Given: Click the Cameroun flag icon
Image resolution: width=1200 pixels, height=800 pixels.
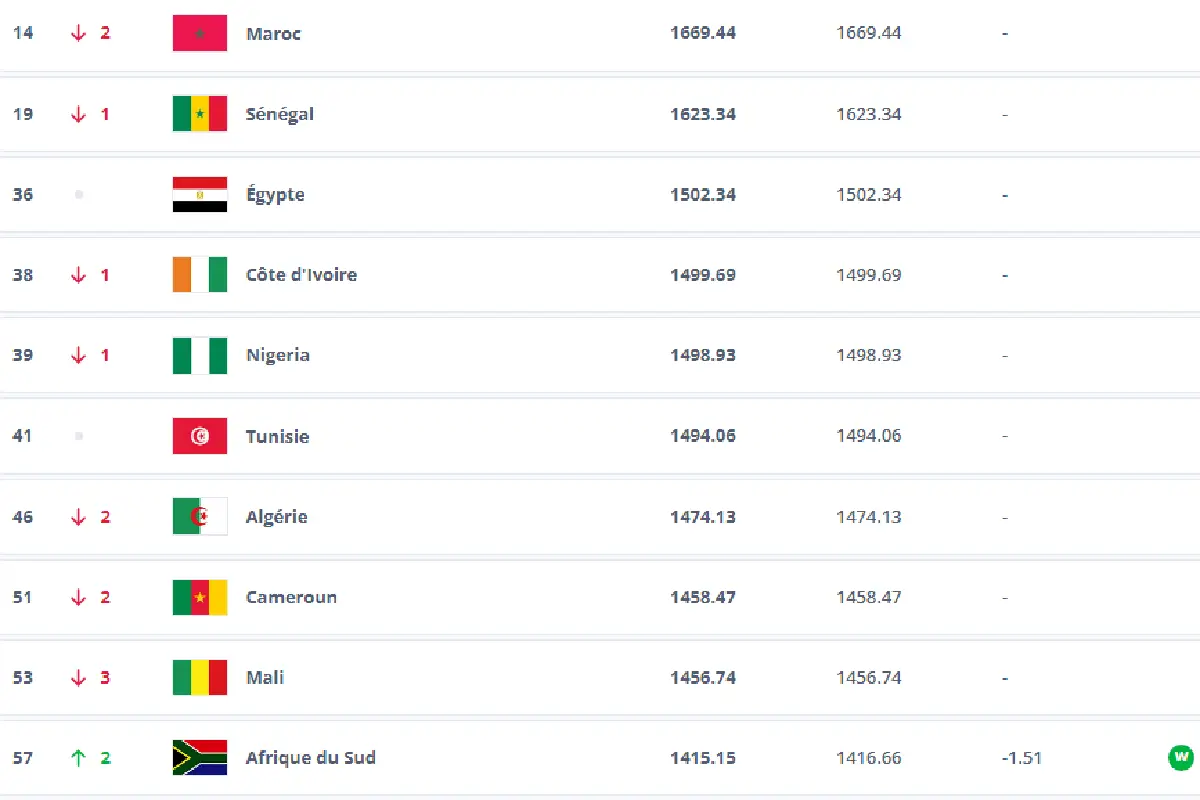Looking at the screenshot, I should [200, 597].
